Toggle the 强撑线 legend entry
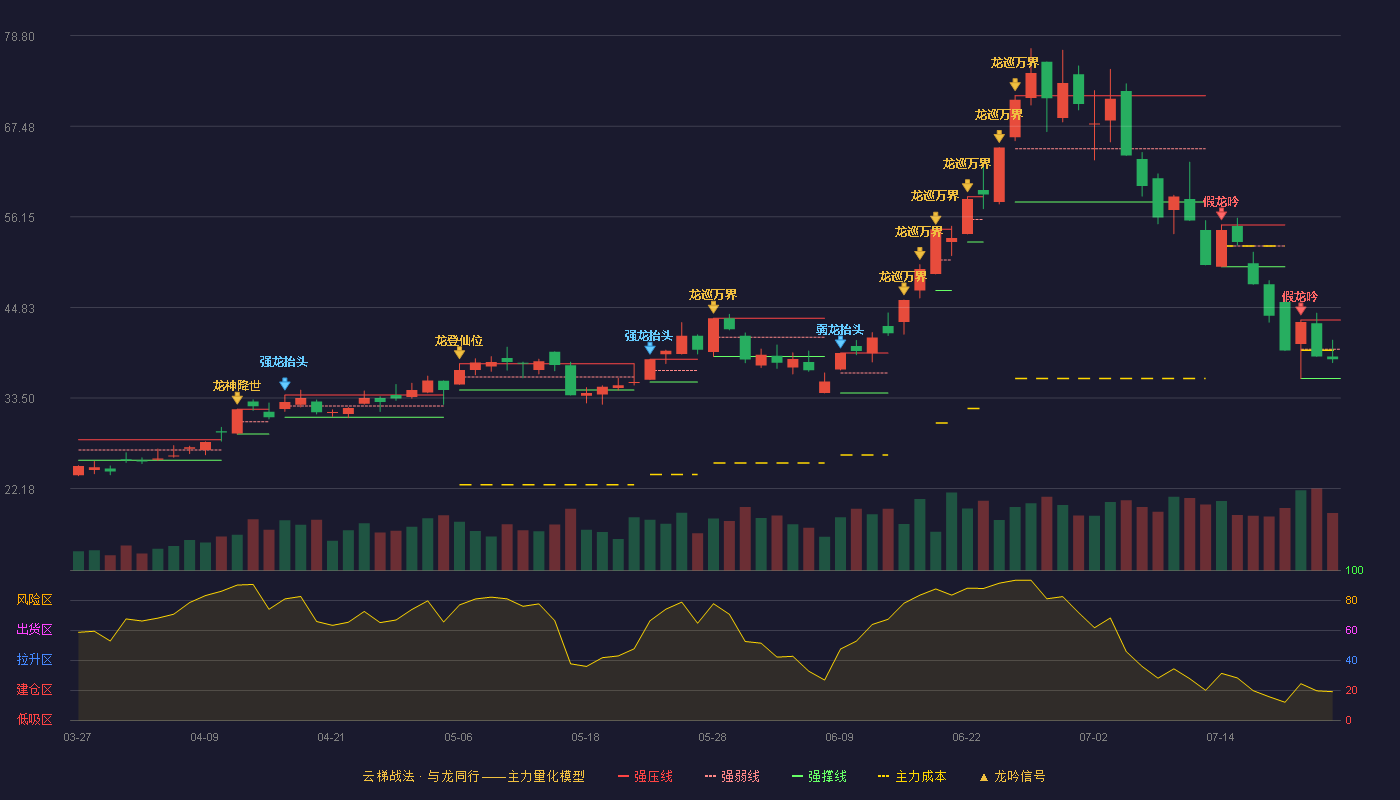The image size is (1400, 800). pos(819,776)
